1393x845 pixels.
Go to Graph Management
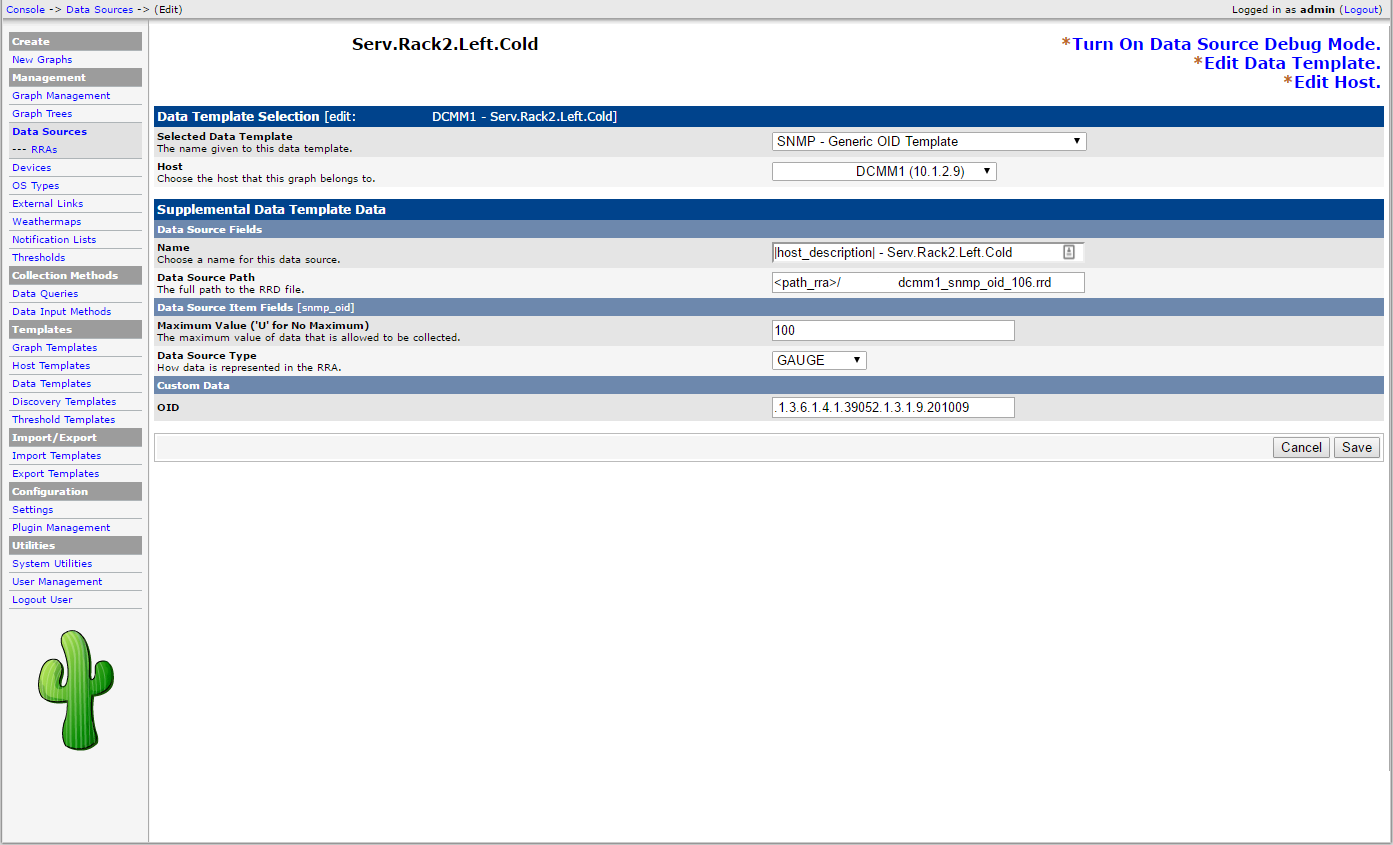pyautogui.click(x=61, y=96)
